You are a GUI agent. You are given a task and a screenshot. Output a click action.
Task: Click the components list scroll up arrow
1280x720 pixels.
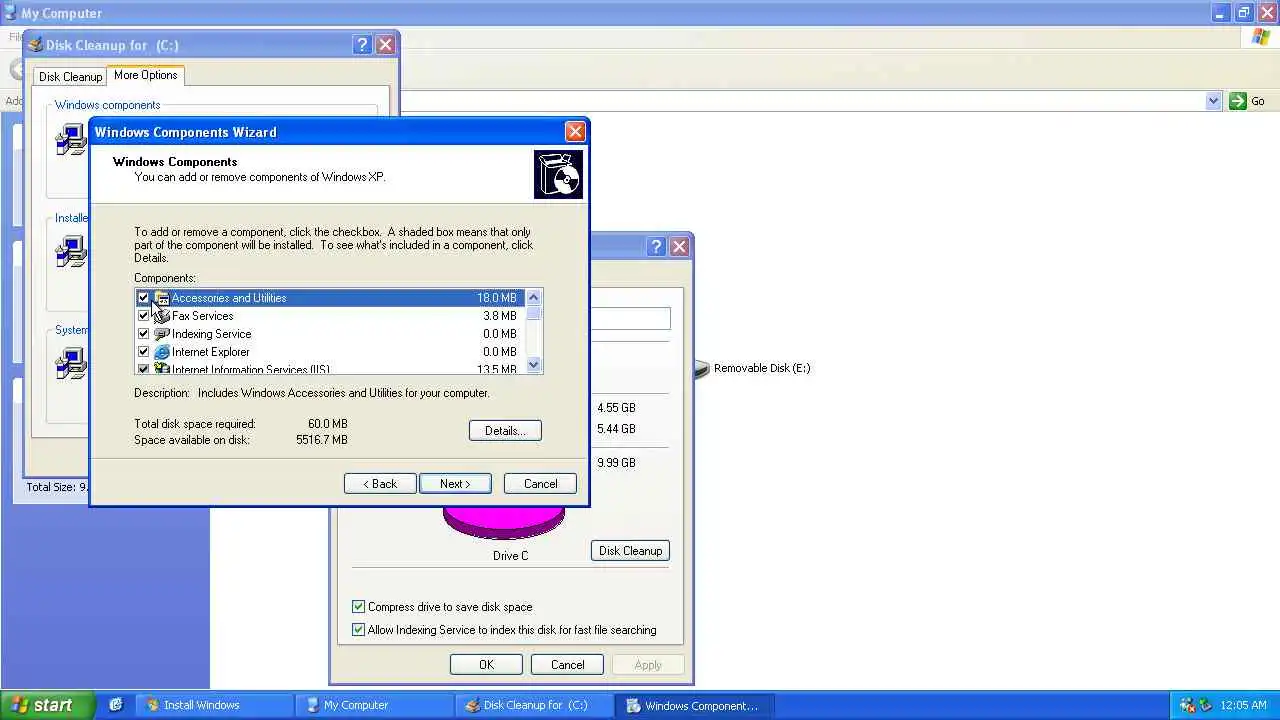pos(534,297)
